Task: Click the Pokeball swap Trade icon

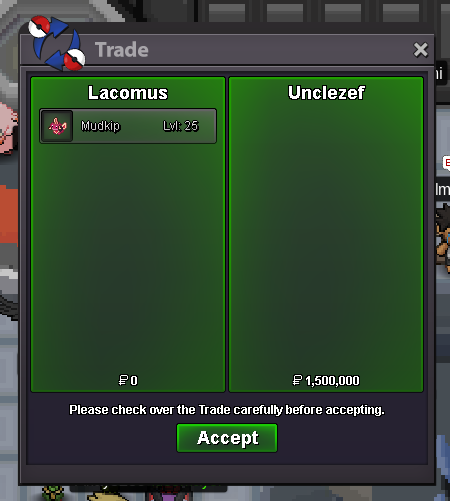Action: [x=57, y=43]
